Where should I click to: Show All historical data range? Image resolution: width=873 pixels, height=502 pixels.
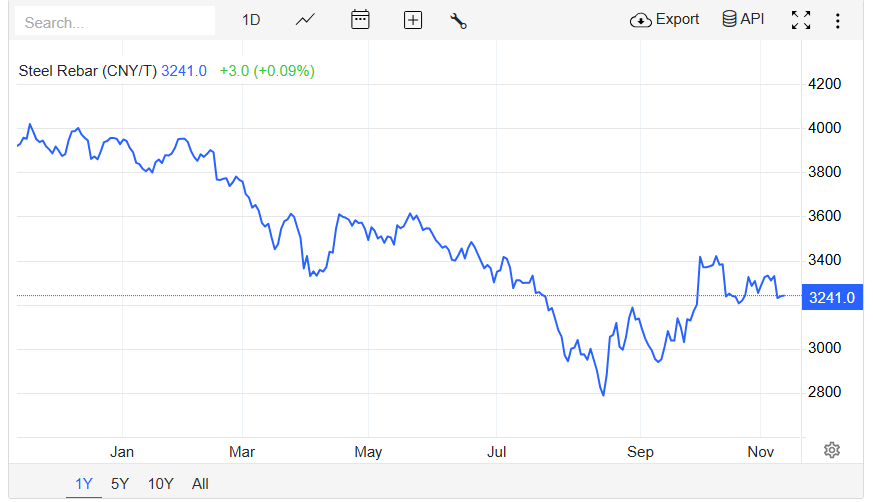200,484
